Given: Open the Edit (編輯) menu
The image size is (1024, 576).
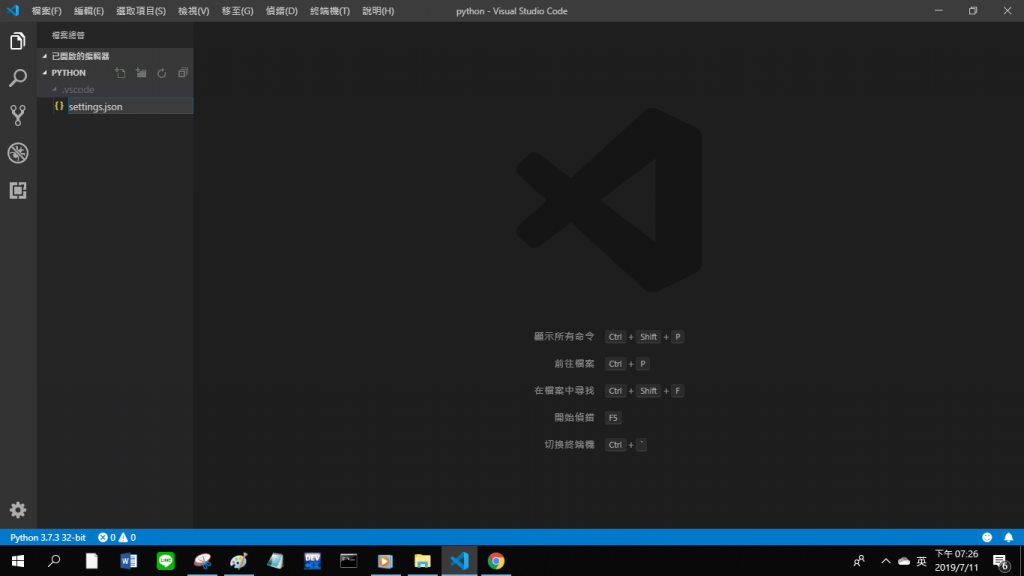Looking at the screenshot, I should (89, 11).
